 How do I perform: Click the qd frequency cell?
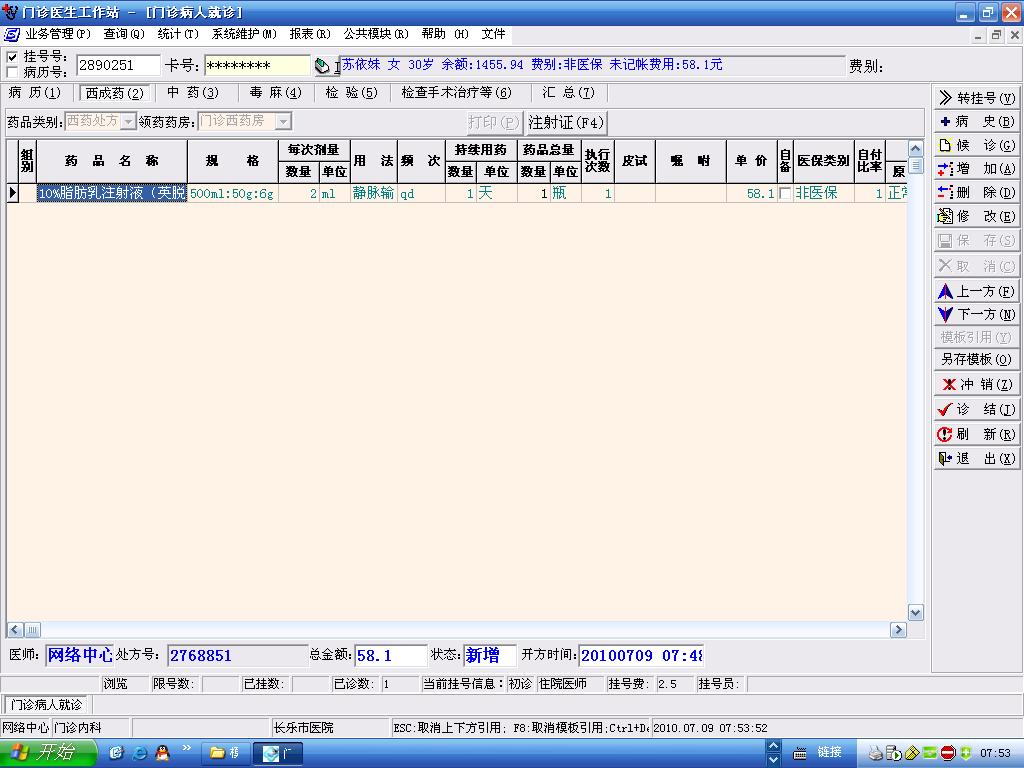tap(421, 193)
